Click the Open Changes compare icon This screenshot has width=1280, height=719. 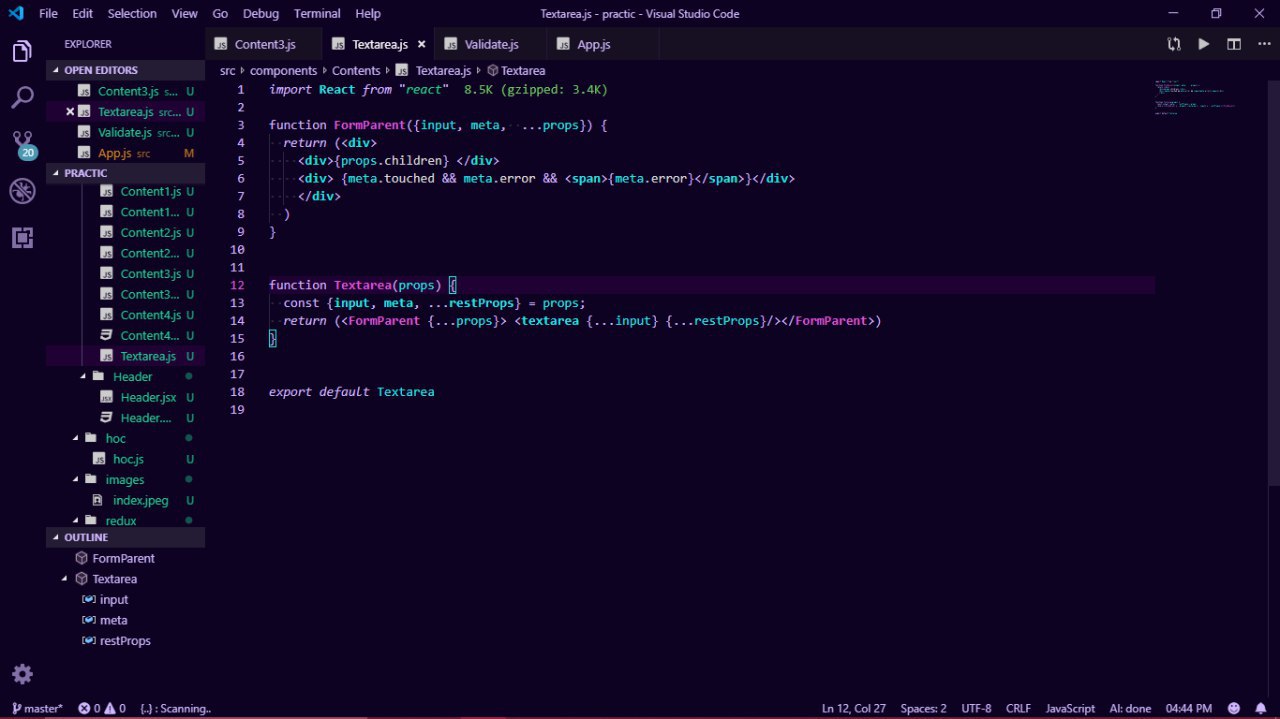coord(1174,44)
